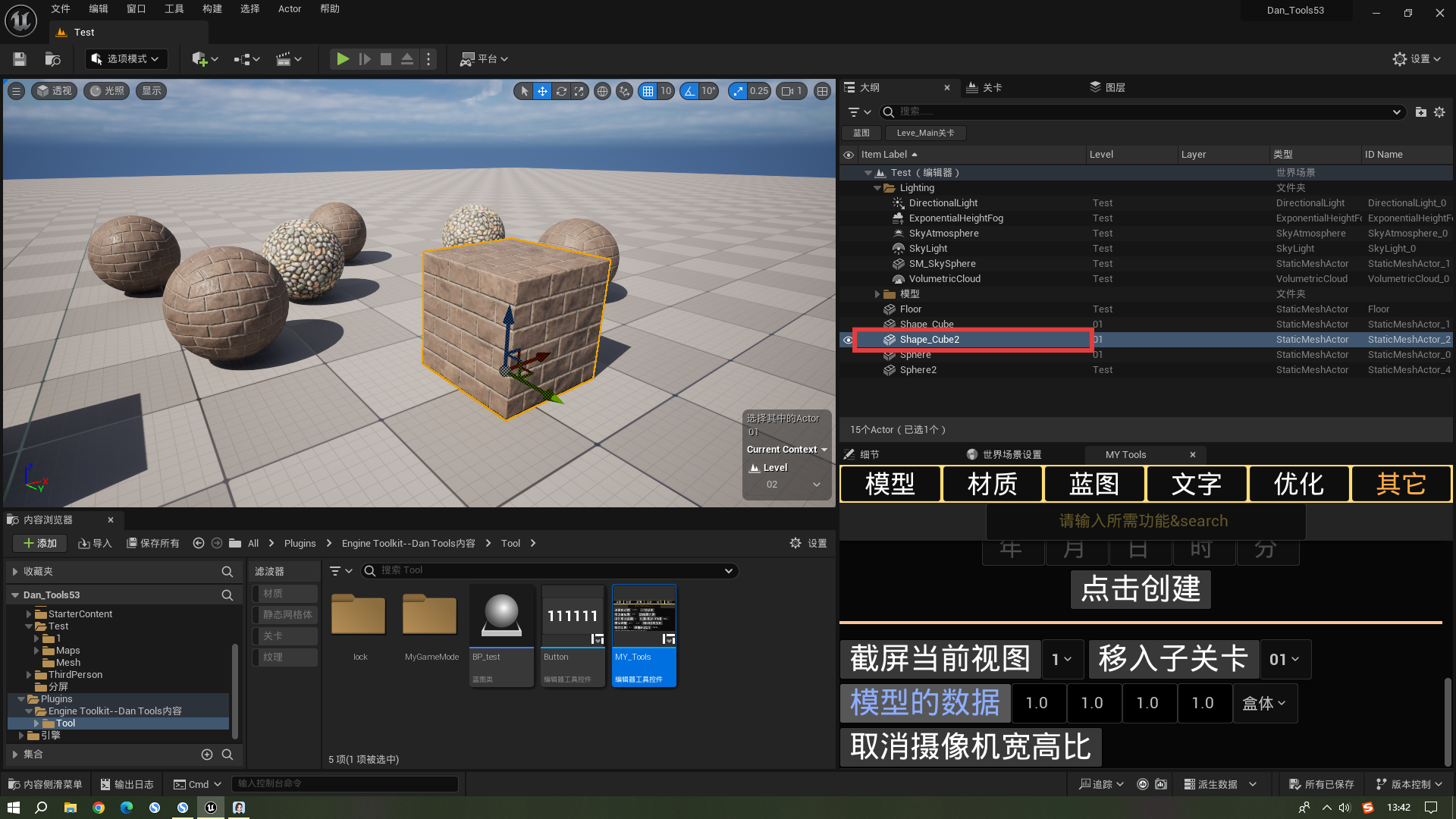Adjust the camera speed setting
1456x819 pixels.
[x=792, y=91]
